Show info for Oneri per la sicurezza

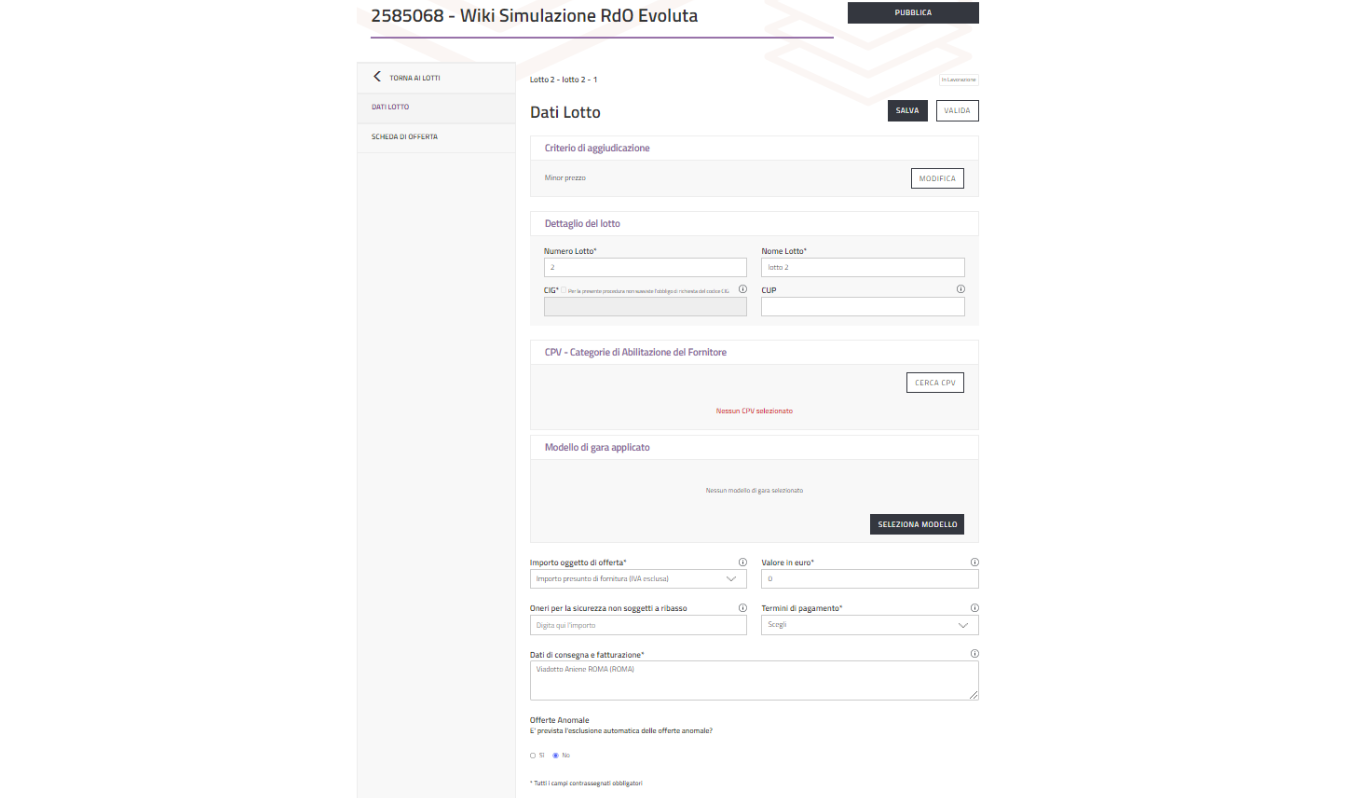point(742,608)
